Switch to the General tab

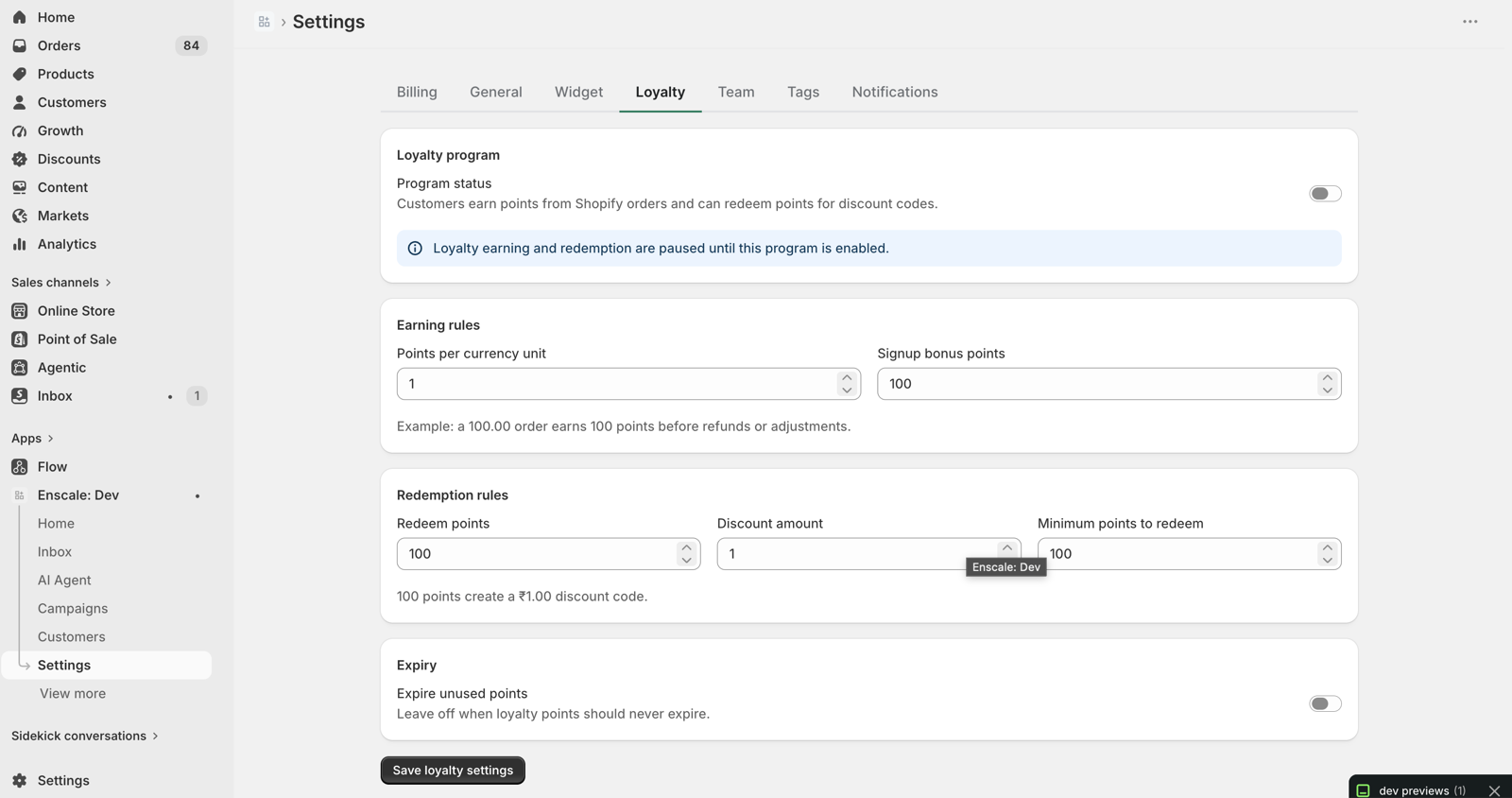pyautogui.click(x=496, y=92)
